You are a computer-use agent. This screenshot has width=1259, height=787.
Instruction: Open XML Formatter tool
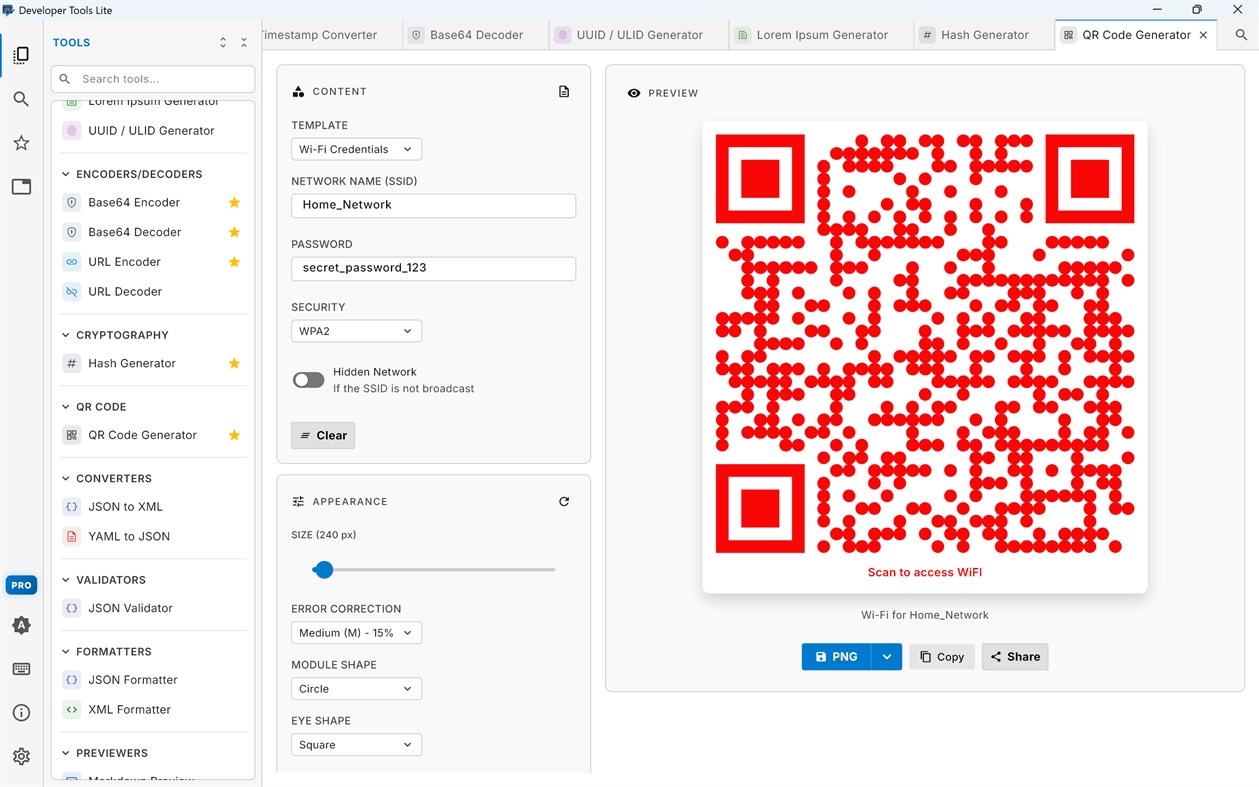(x=151, y=710)
